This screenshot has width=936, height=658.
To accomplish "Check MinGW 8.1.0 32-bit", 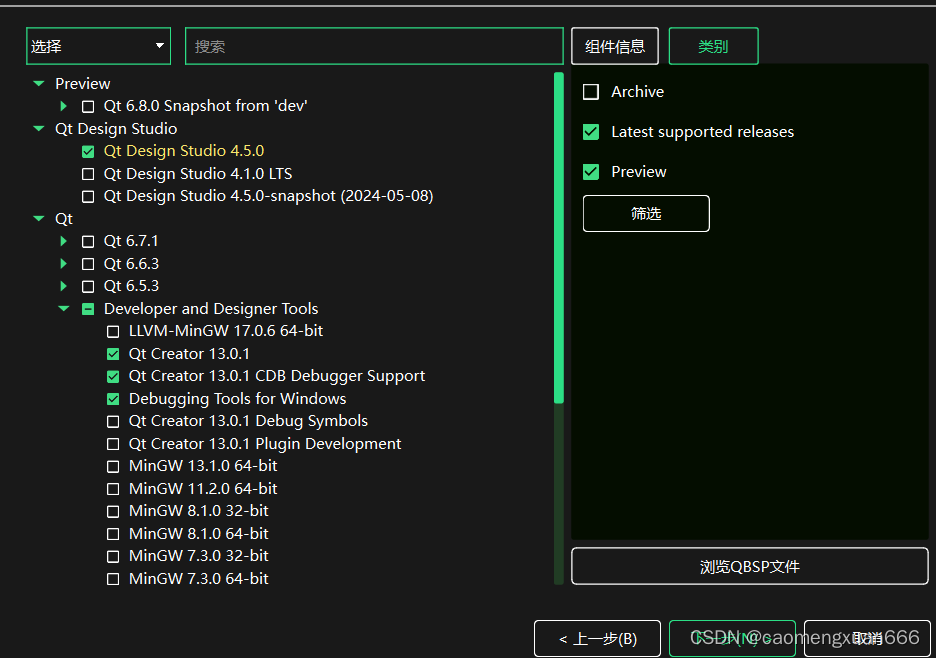I will point(113,512).
